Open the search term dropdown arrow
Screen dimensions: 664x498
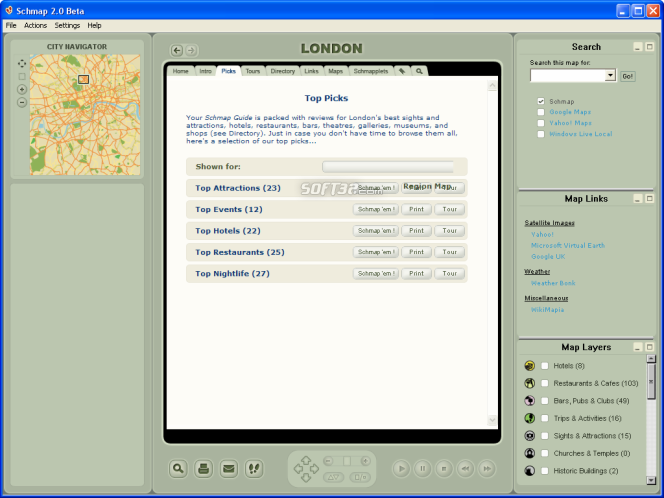click(x=610, y=75)
